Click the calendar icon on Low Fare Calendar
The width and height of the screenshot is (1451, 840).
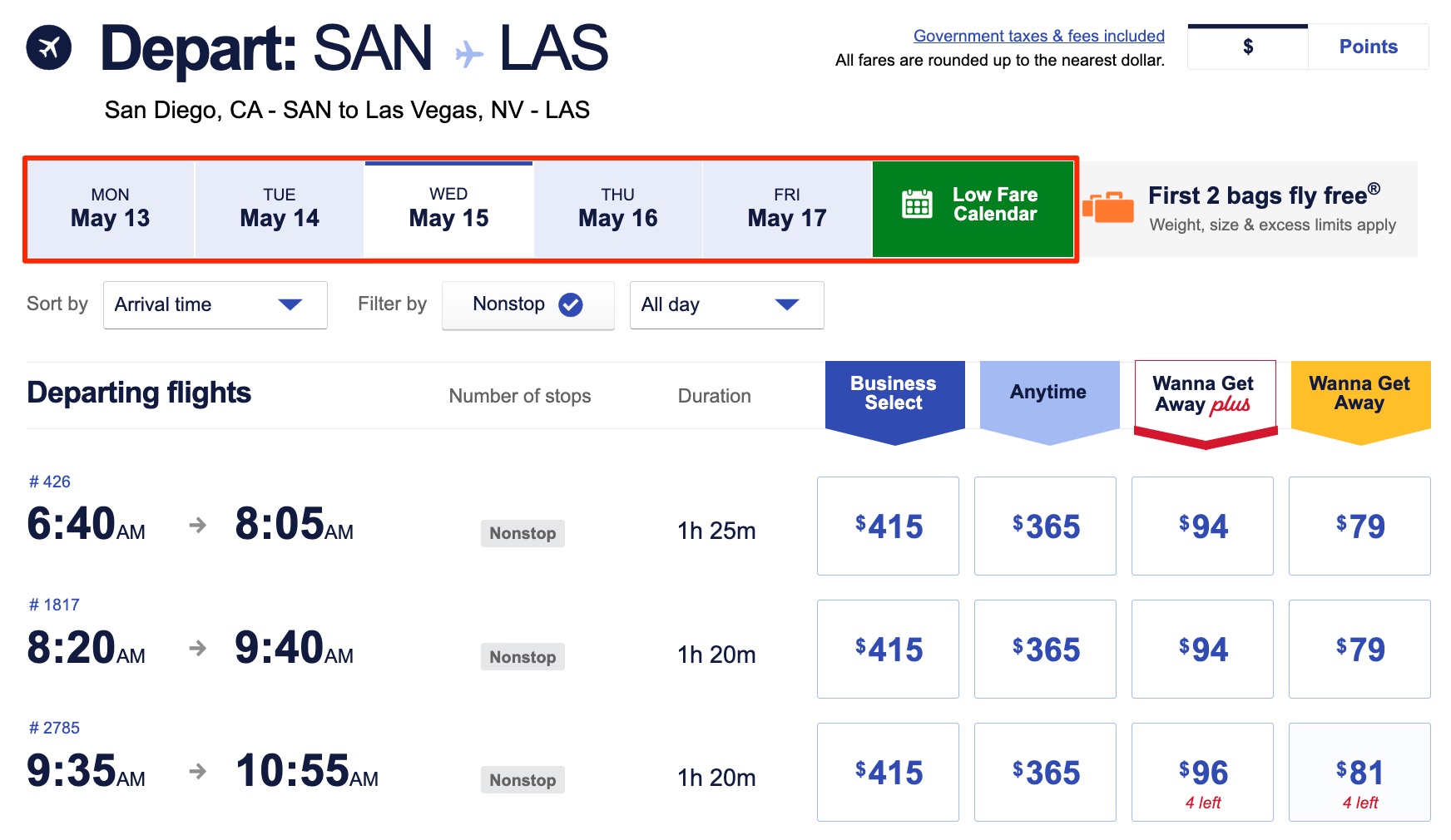tap(918, 205)
